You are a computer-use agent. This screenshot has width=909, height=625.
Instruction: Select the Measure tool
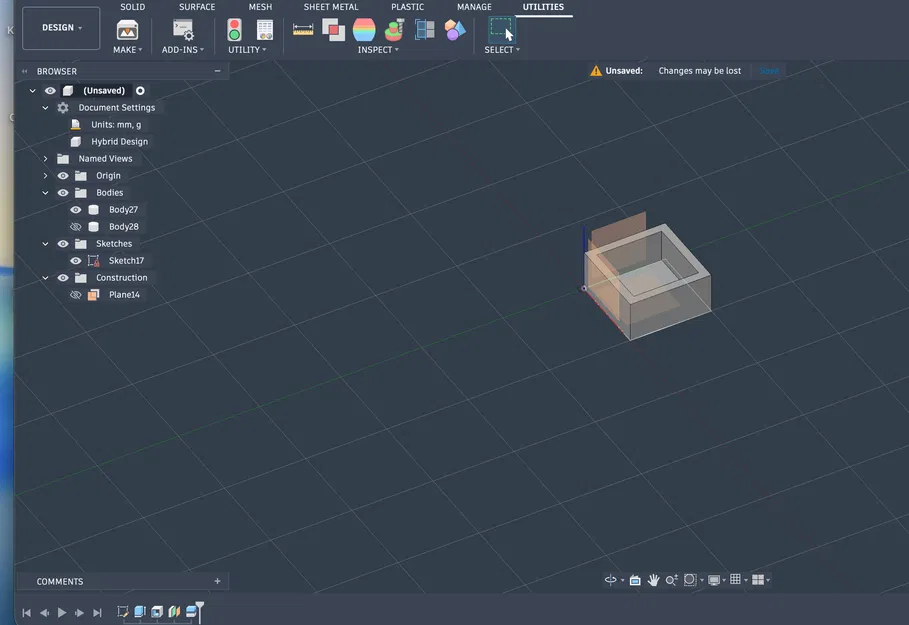(x=303, y=29)
